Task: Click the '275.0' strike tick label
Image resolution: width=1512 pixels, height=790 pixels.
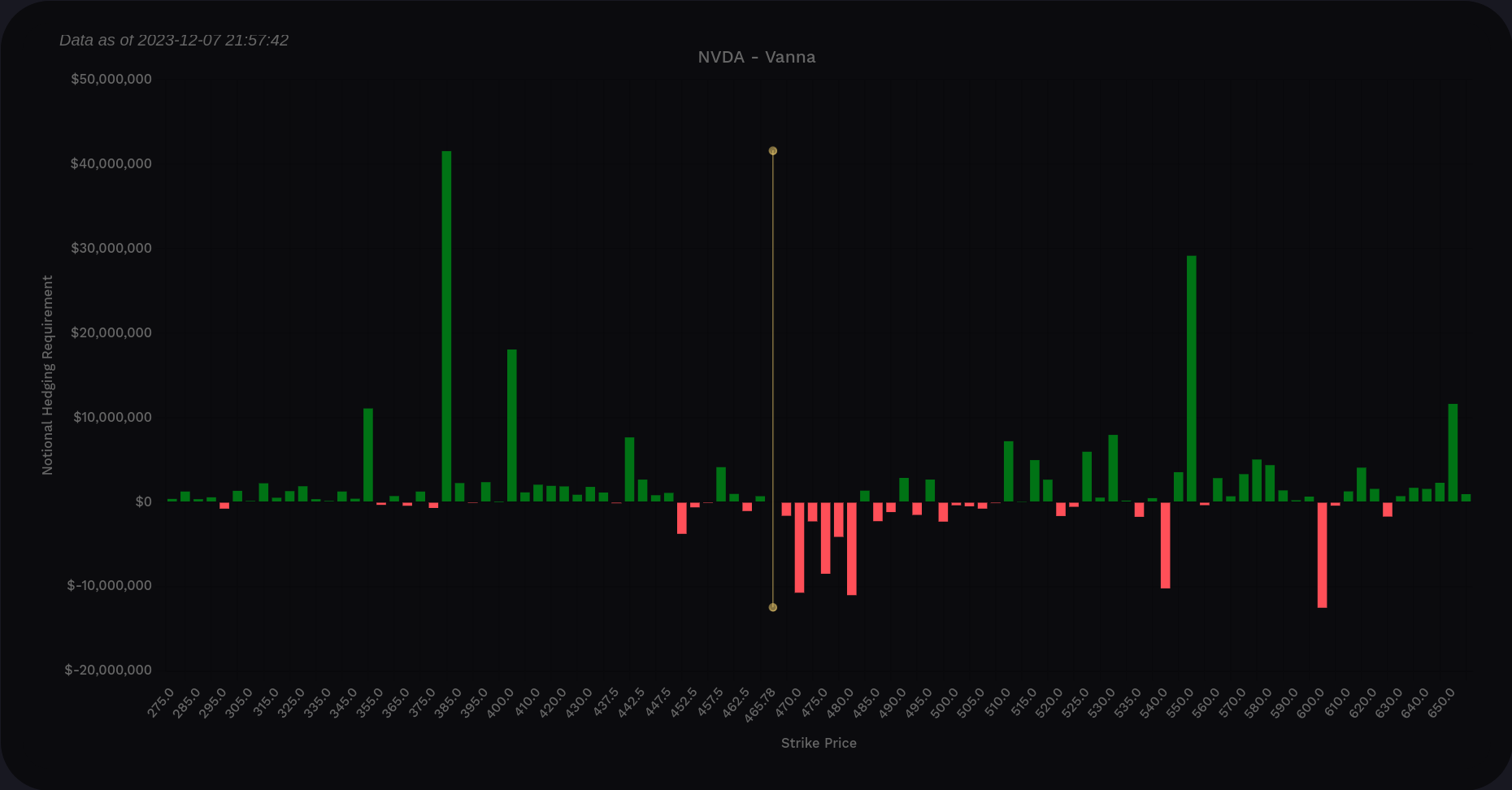Action: 160,703
